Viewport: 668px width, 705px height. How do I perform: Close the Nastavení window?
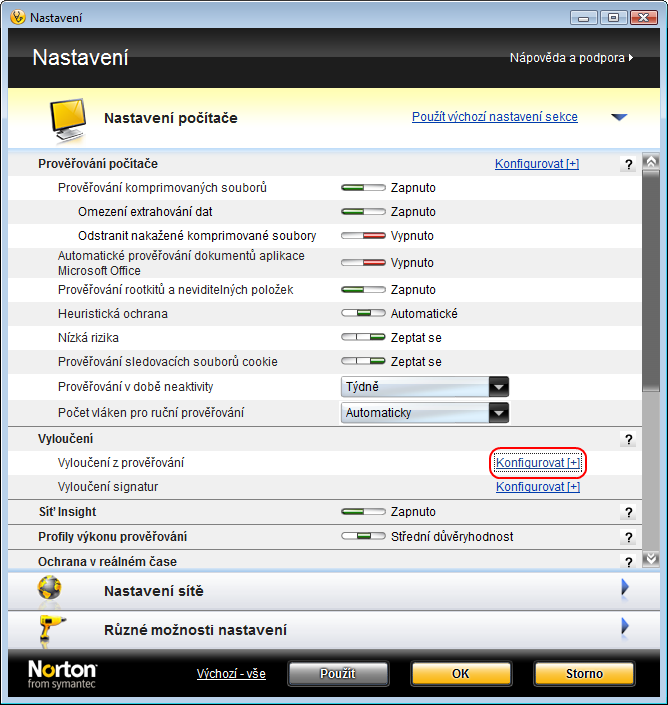pyautogui.click(x=644, y=18)
